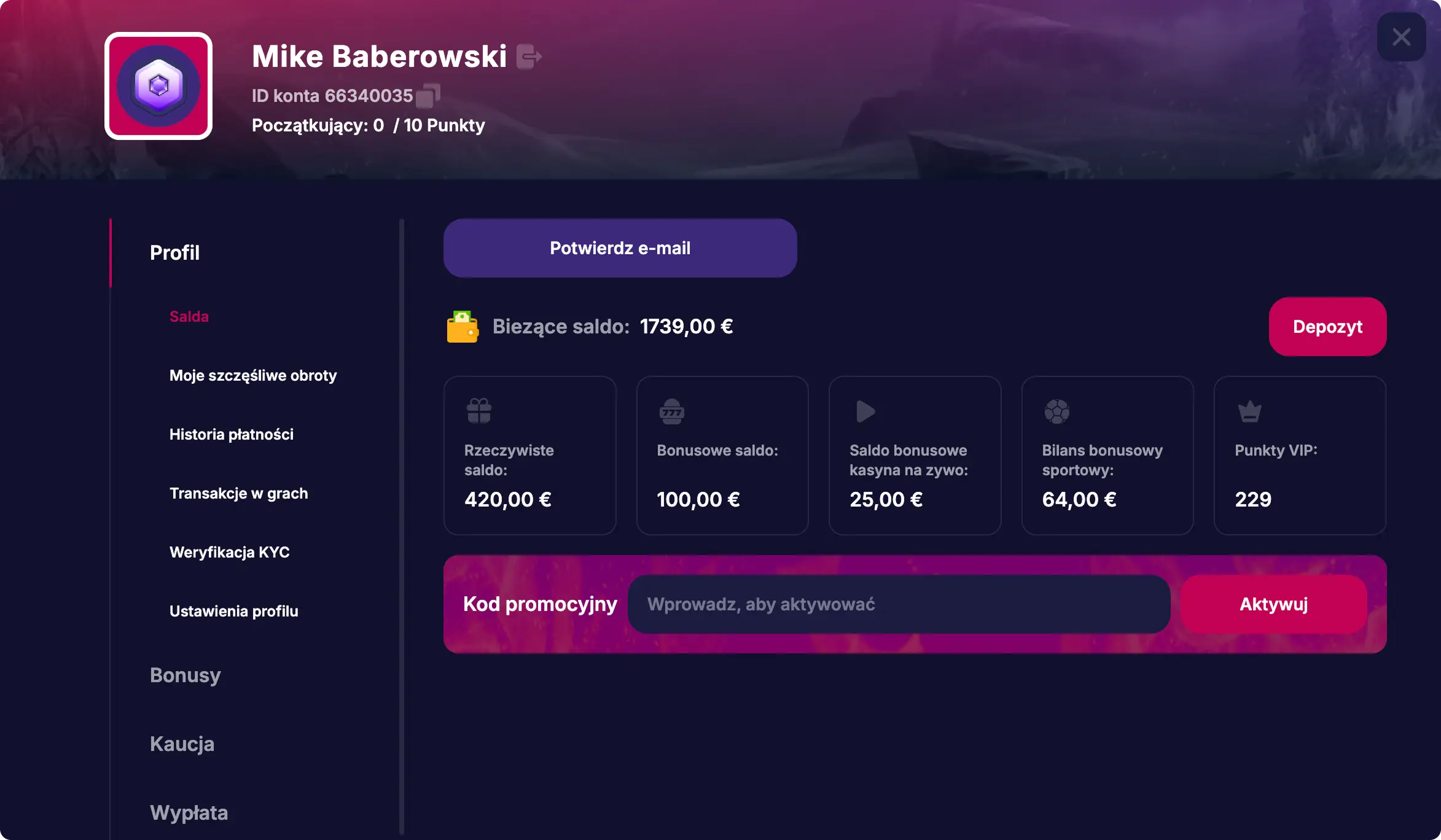Select the gift icon on Rzeczywiste saldo card

coord(479,411)
